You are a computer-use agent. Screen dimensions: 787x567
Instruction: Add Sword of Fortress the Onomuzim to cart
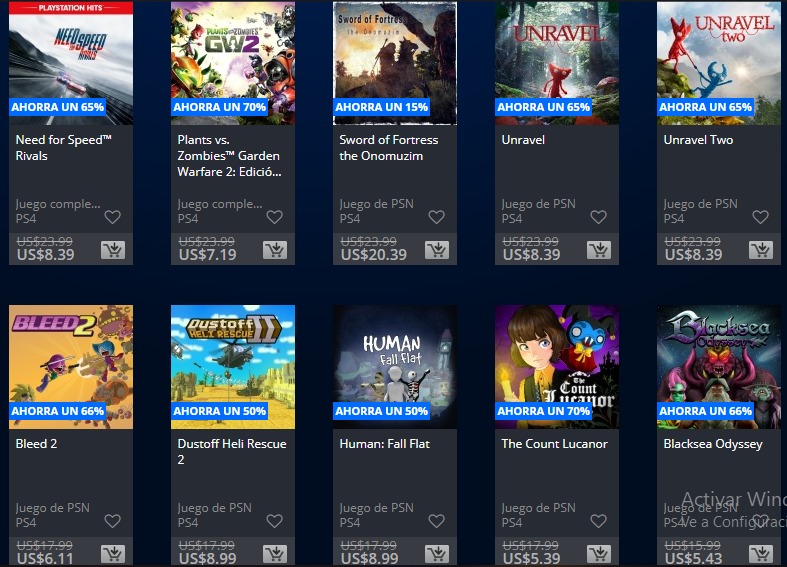click(437, 249)
